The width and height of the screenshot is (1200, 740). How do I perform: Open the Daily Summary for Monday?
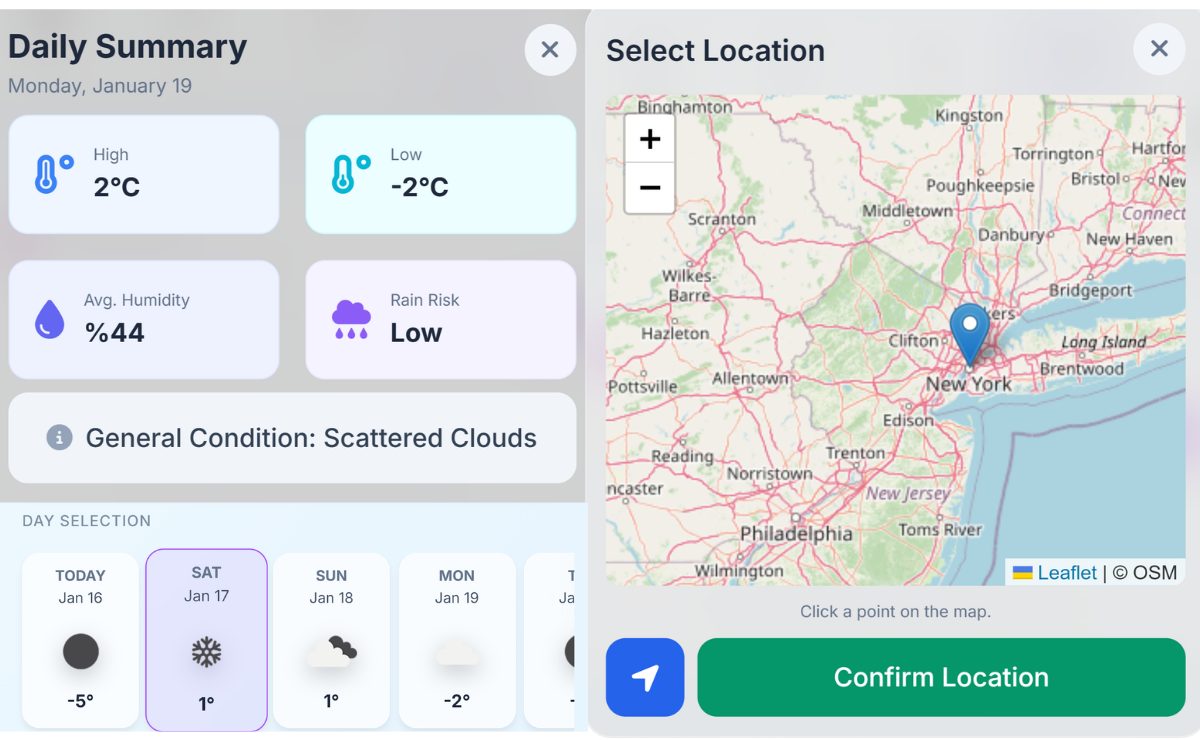tap(127, 47)
